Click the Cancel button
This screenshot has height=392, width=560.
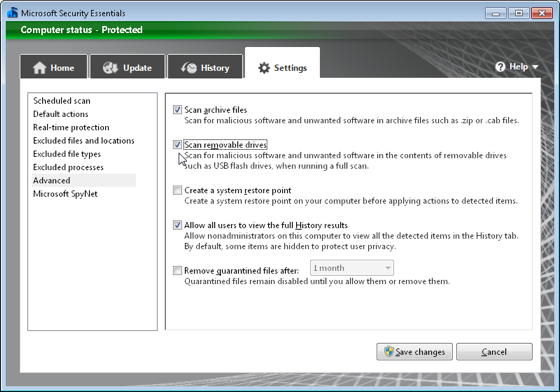pos(494,352)
